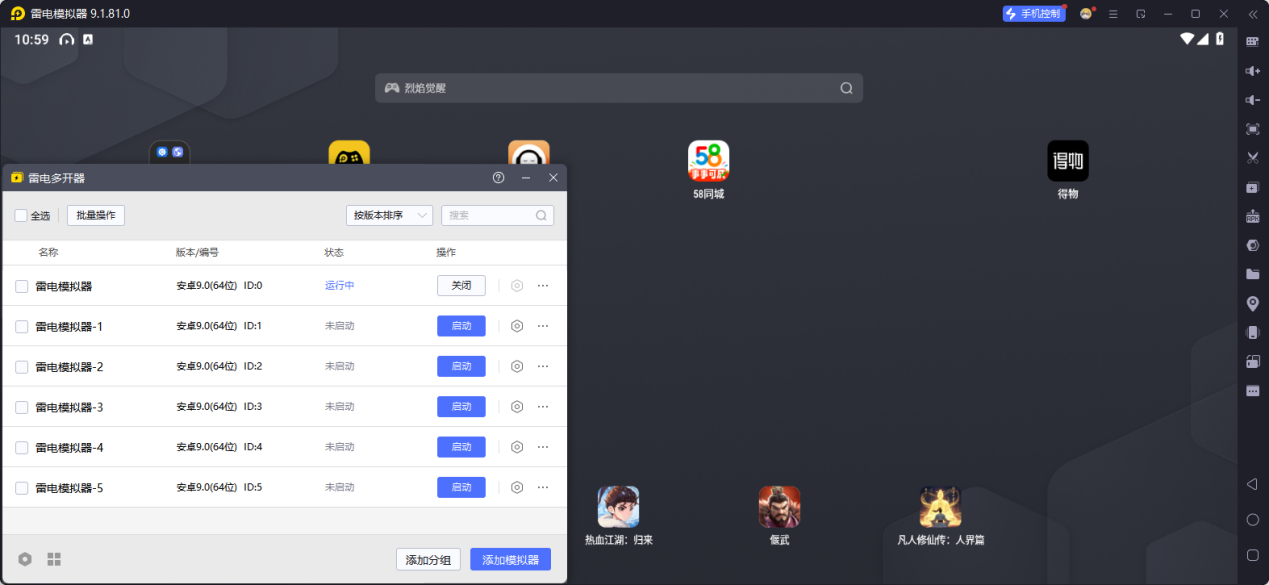Check the 全选 checkbox

coord(21,215)
